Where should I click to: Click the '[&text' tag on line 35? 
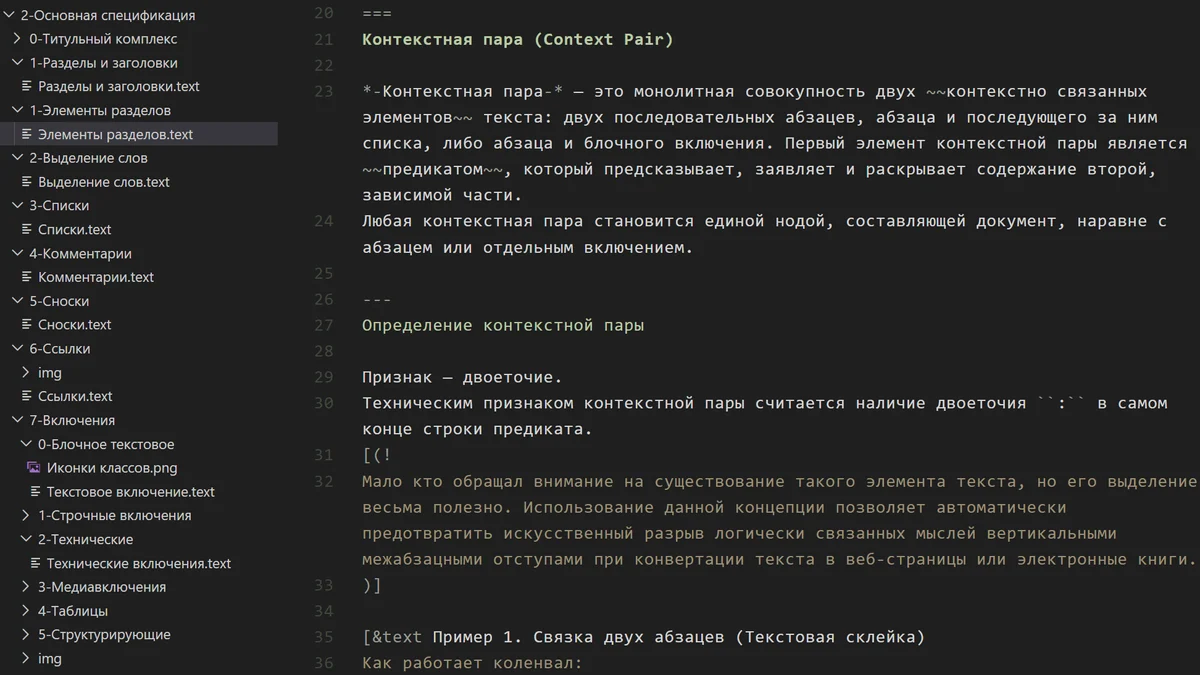click(392, 637)
